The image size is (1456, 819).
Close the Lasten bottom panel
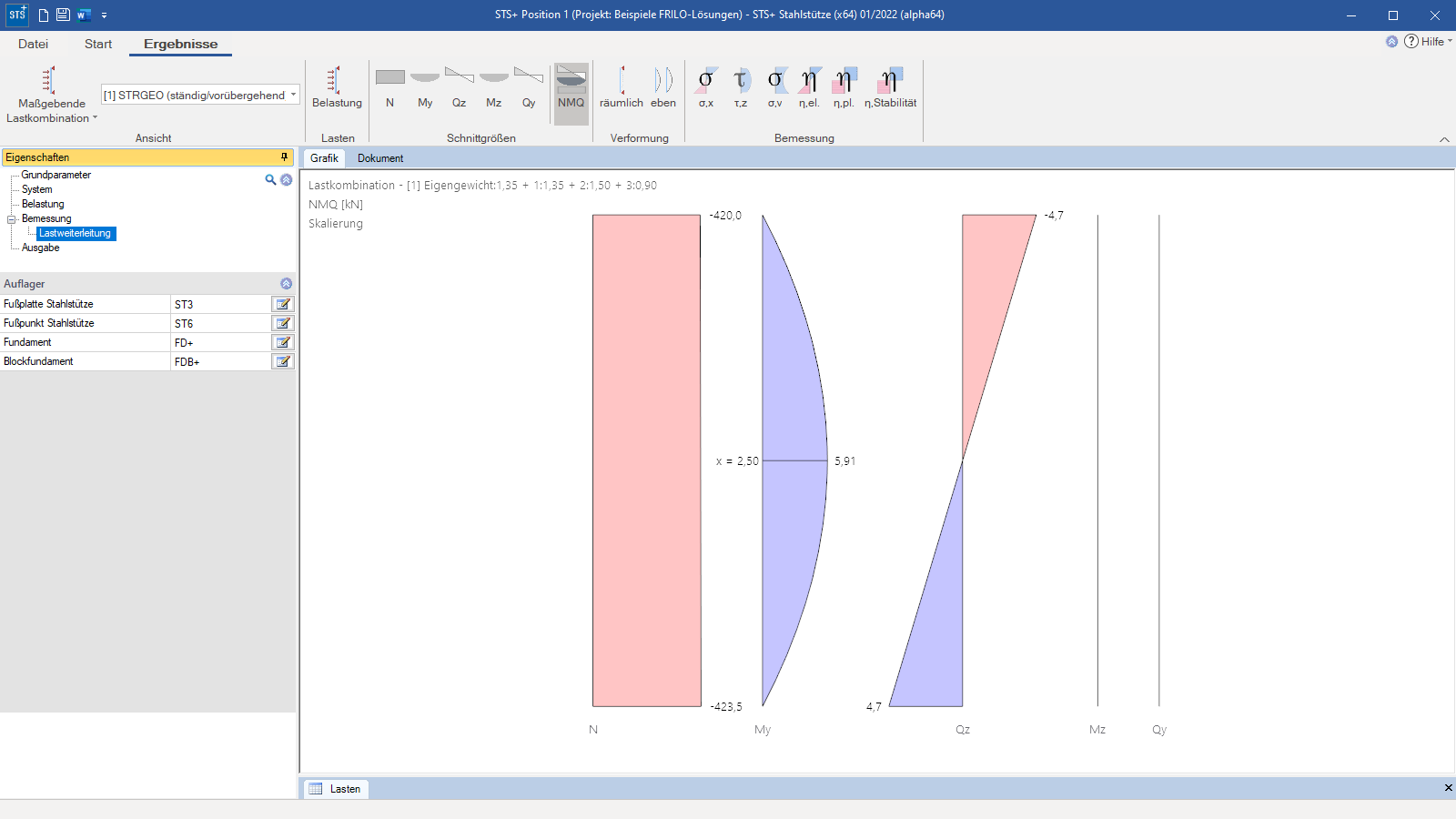(1448, 788)
